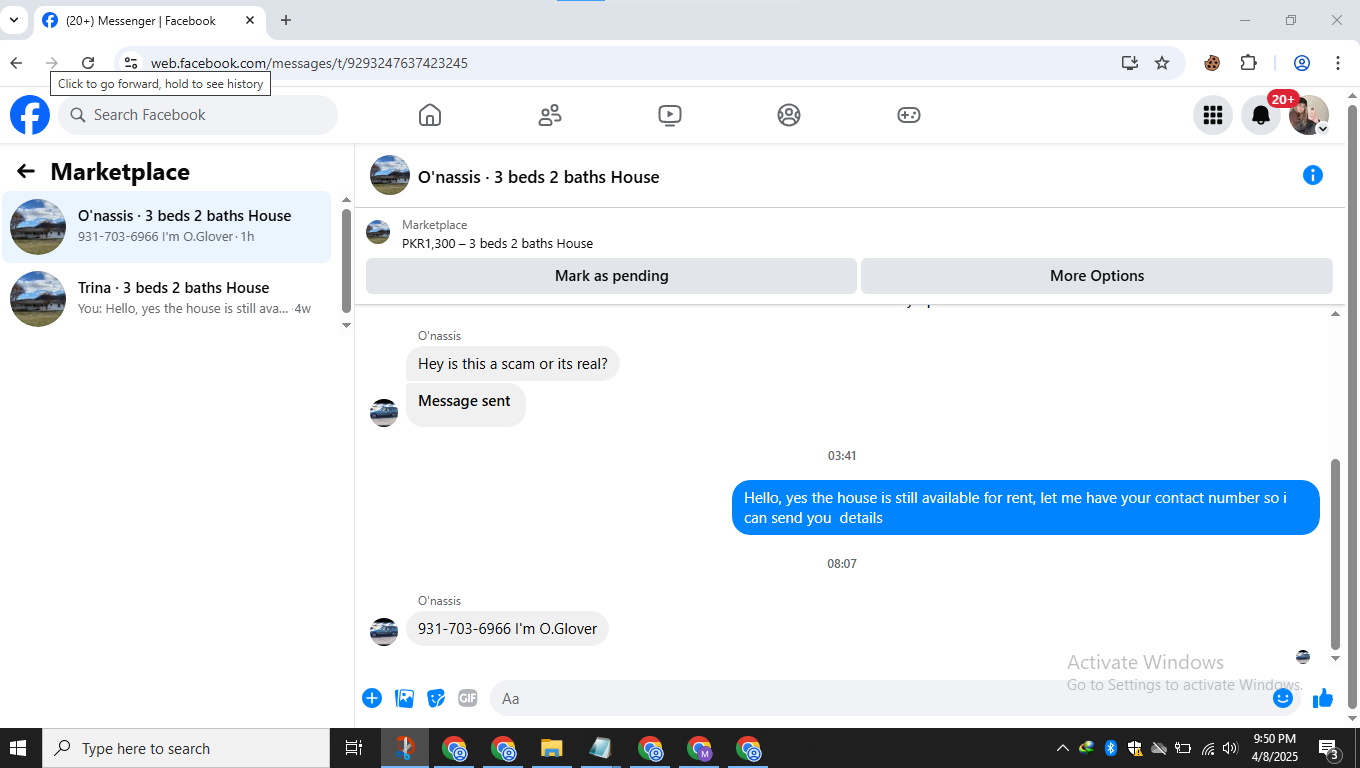Open Chrome three-dot menu
This screenshot has height=768, width=1360.
[x=1338, y=63]
